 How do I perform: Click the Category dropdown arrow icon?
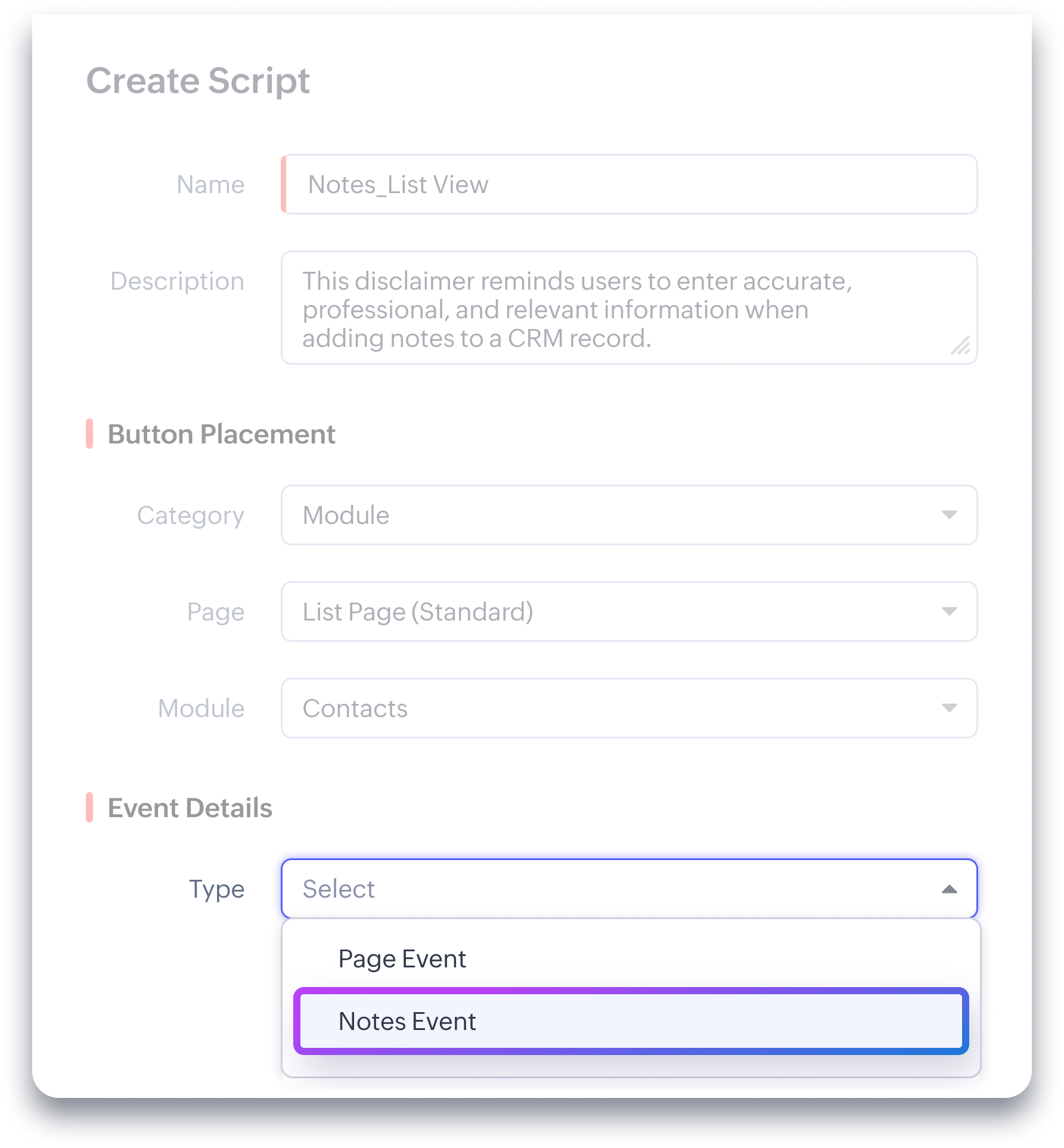(949, 515)
